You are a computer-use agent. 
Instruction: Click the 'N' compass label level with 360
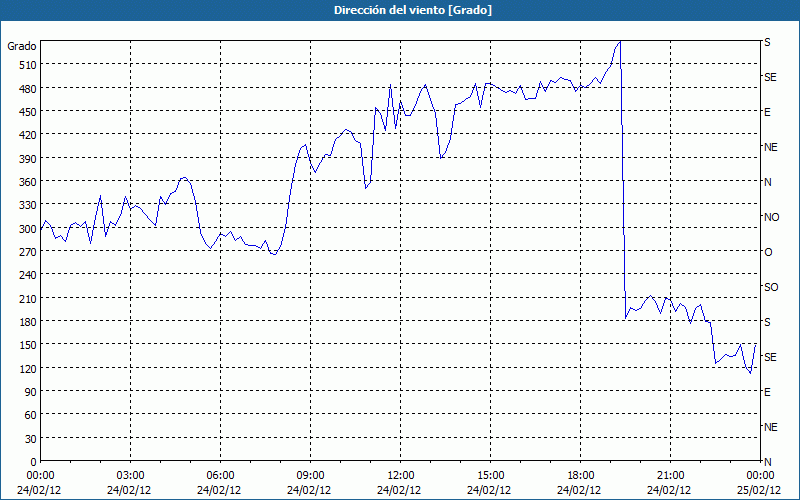tap(768, 182)
